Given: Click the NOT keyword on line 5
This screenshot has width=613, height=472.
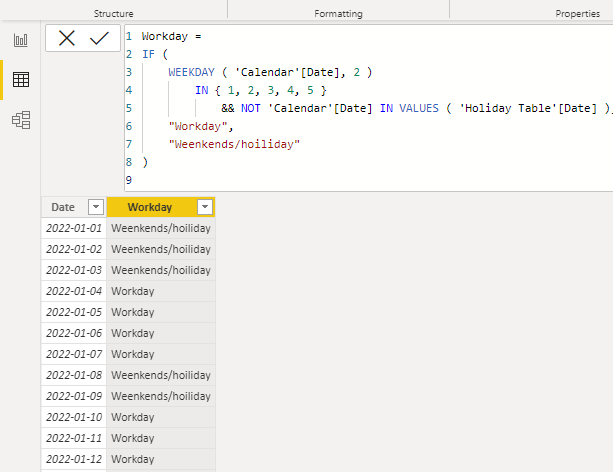Looking at the screenshot, I should coord(251,108).
